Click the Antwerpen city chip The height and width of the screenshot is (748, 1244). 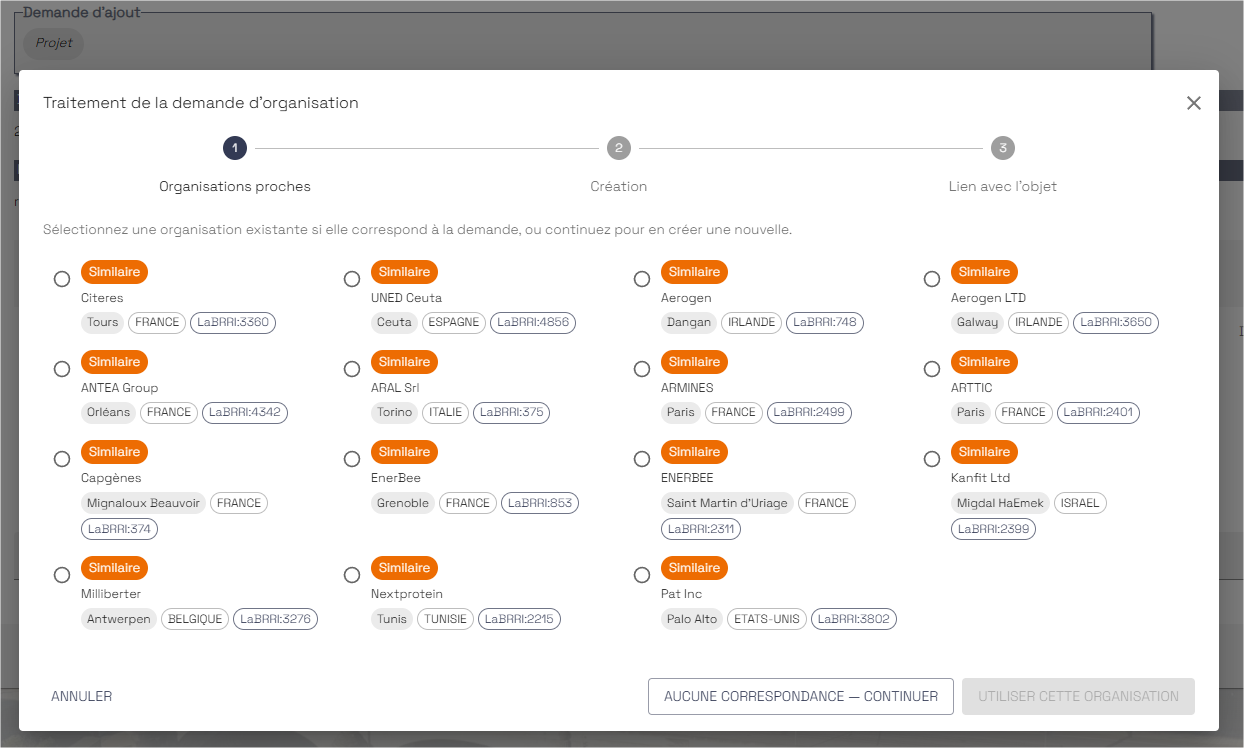pos(118,619)
